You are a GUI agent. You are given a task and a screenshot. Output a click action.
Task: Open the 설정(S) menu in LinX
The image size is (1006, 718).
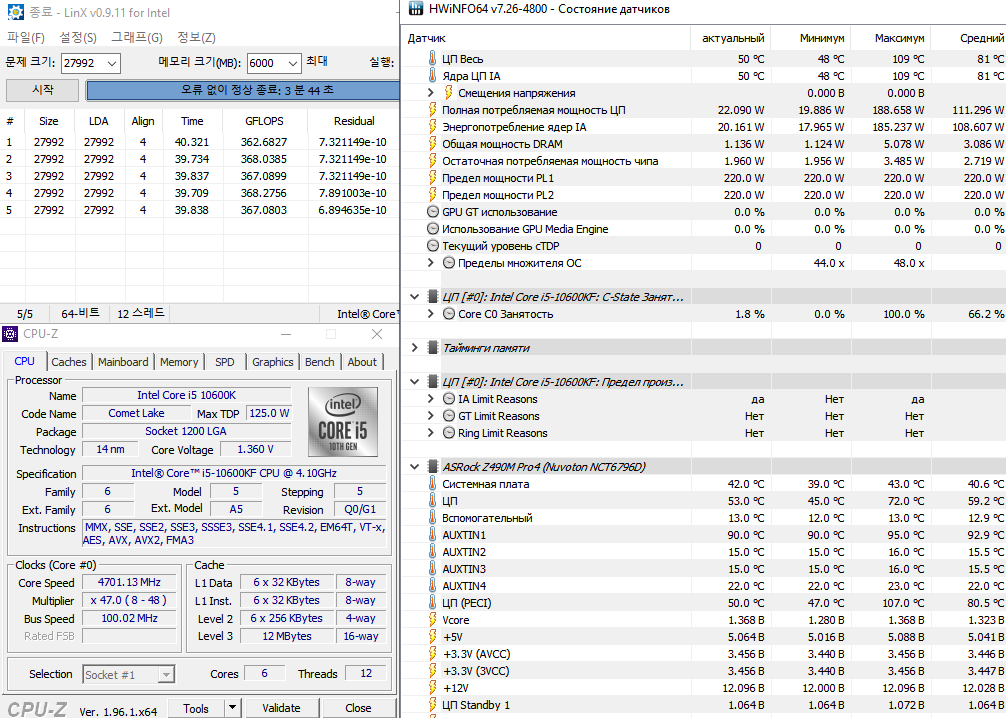(78, 38)
